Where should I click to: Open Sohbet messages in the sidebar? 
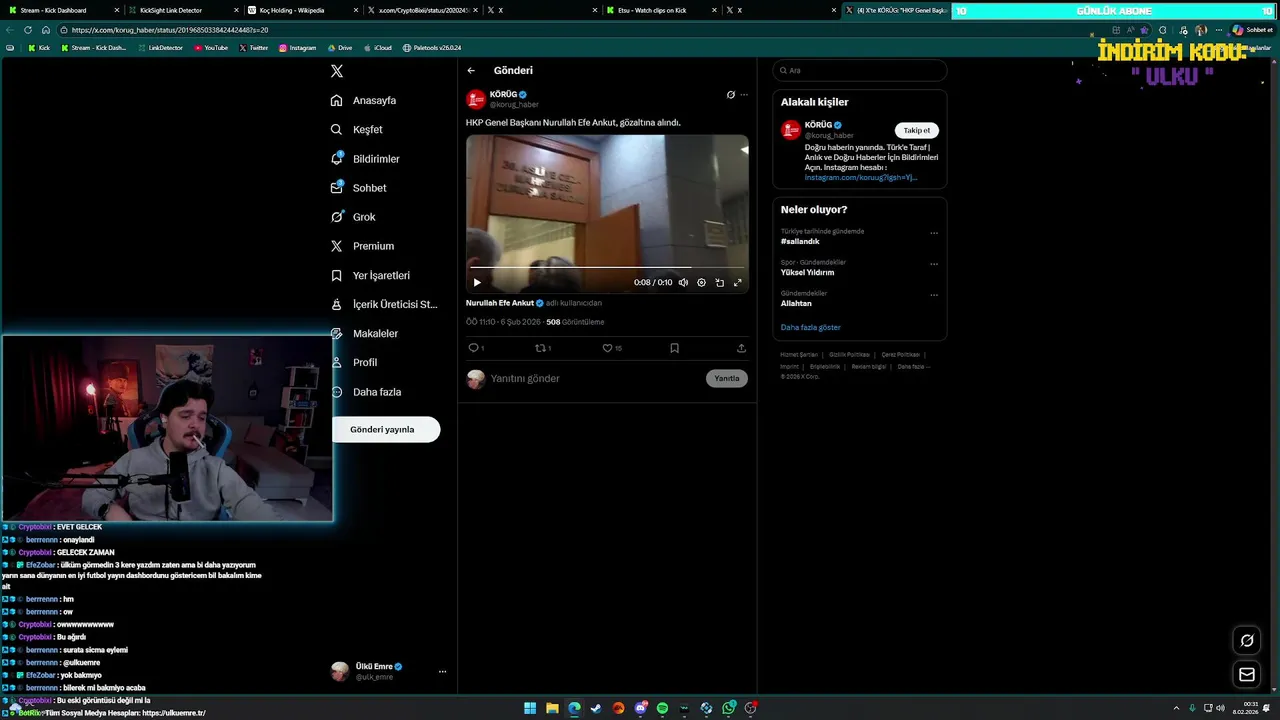(x=358, y=188)
